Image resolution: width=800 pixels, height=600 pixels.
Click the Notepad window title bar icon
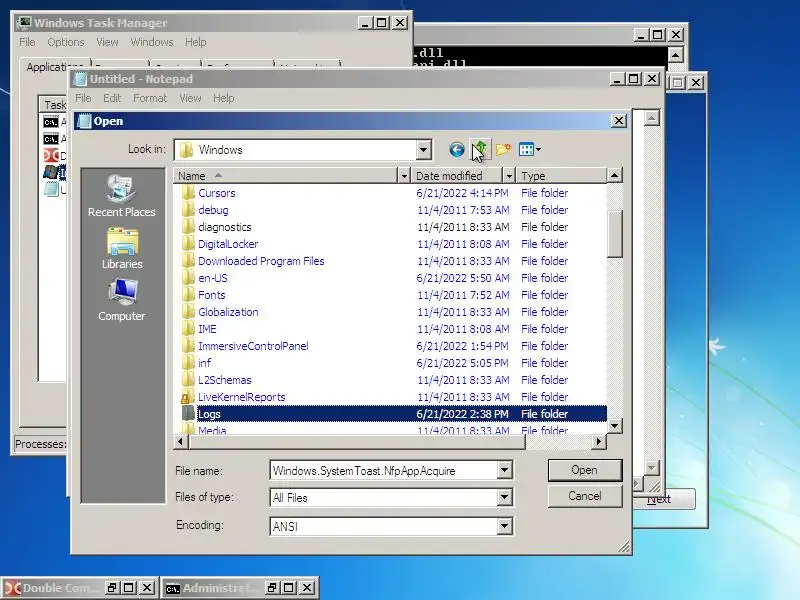(x=81, y=79)
